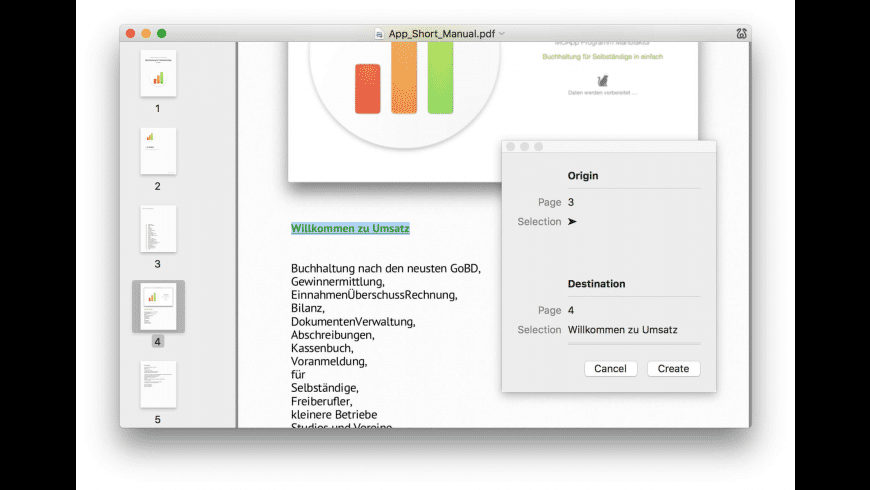Select page 1 thumbnail in sidebar
Viewport: 870px width, 490px height.
pyautogui.click(x=158, y=73)
